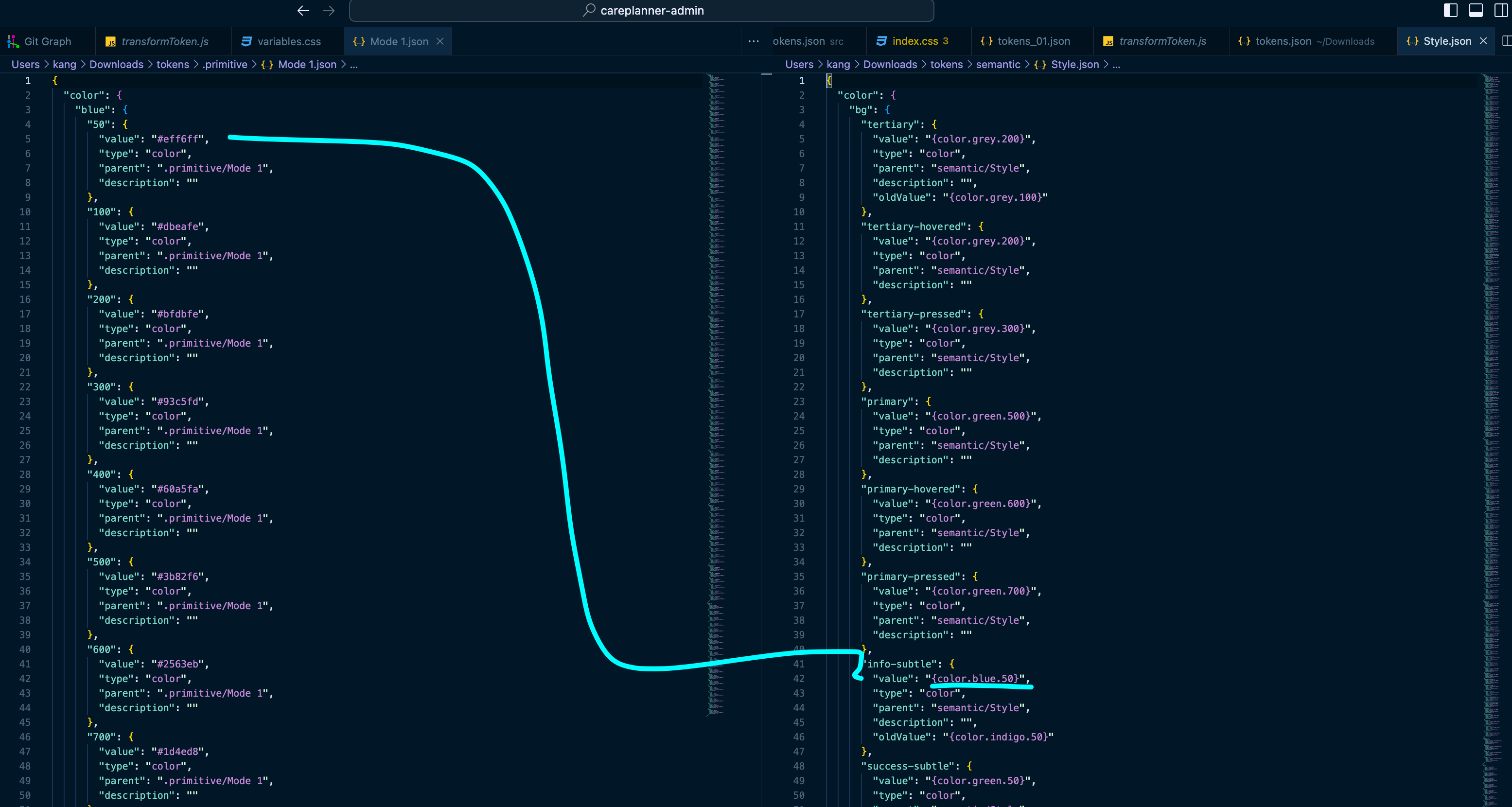Click the CSS icon on index.css tab
The height and width of the screenshot is (807, 1512).
click(x=881, y=41)
